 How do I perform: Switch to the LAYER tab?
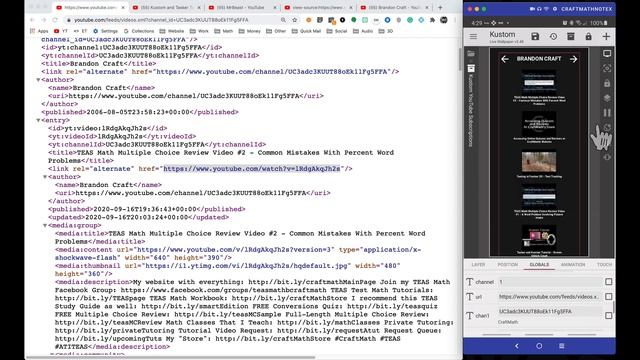478,264
